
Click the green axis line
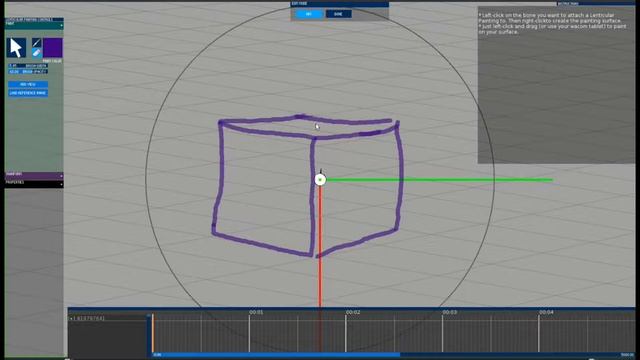(x=439, y=180)
